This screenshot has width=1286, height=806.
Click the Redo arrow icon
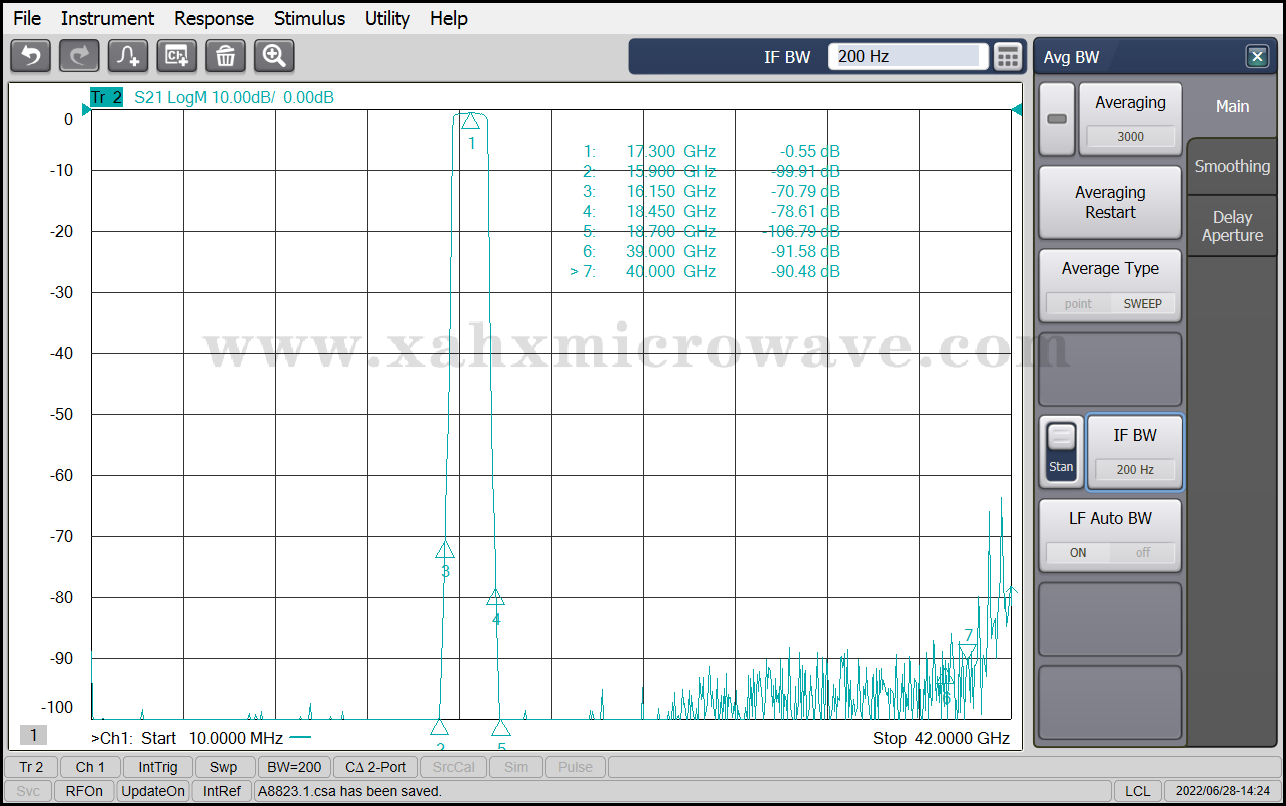click(x=79, y=56)
